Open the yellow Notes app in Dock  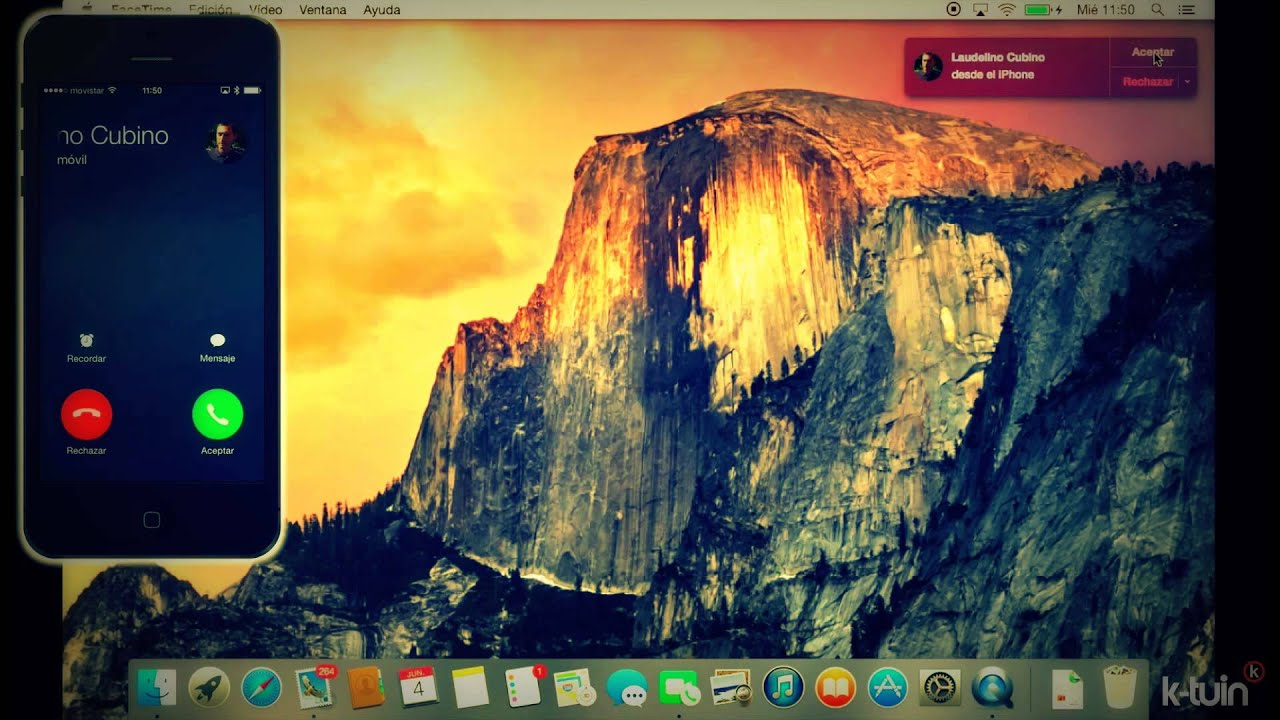pyautogui.click(x=470, y=687)
